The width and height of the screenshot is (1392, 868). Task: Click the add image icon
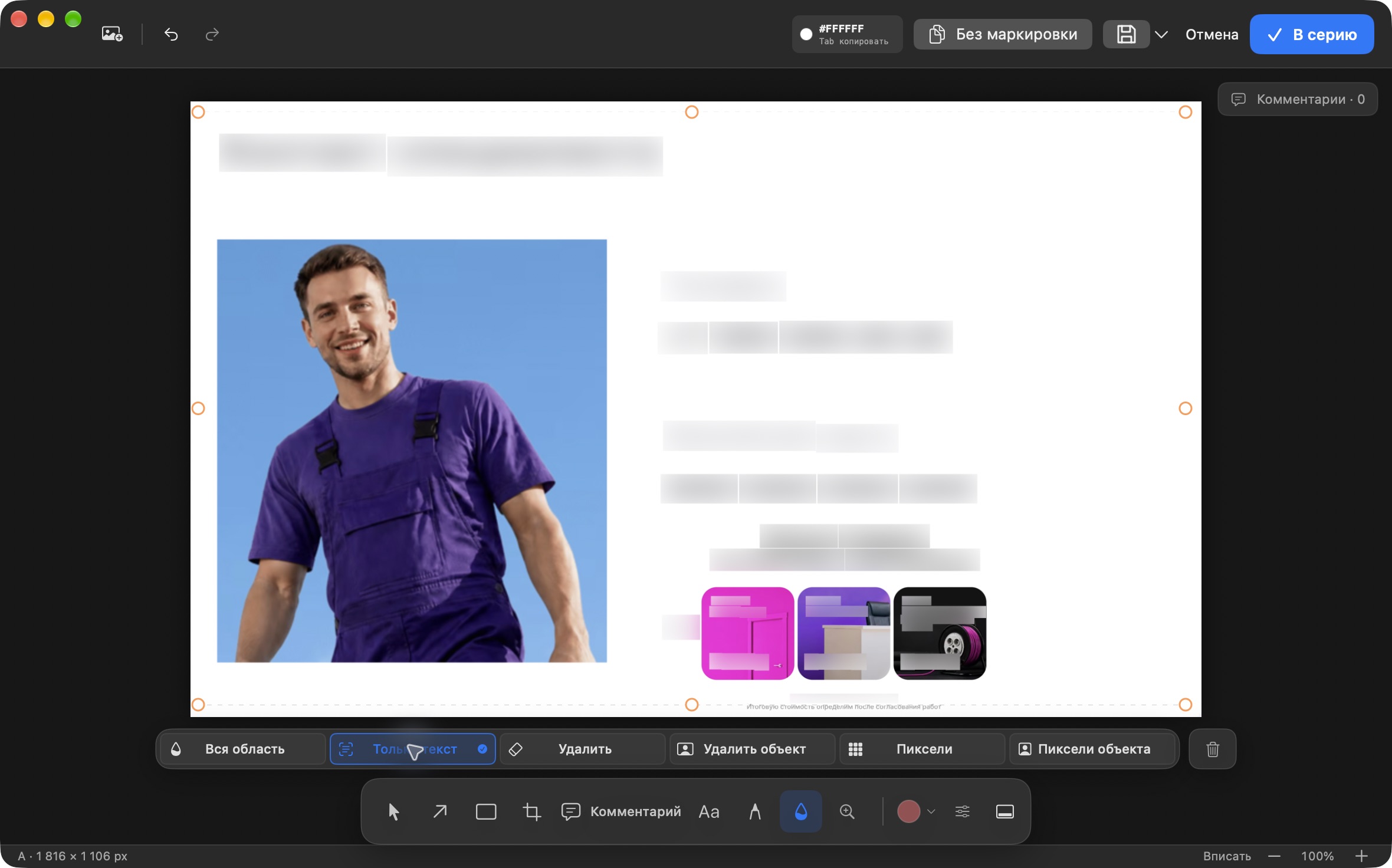(x=112, y=34)
